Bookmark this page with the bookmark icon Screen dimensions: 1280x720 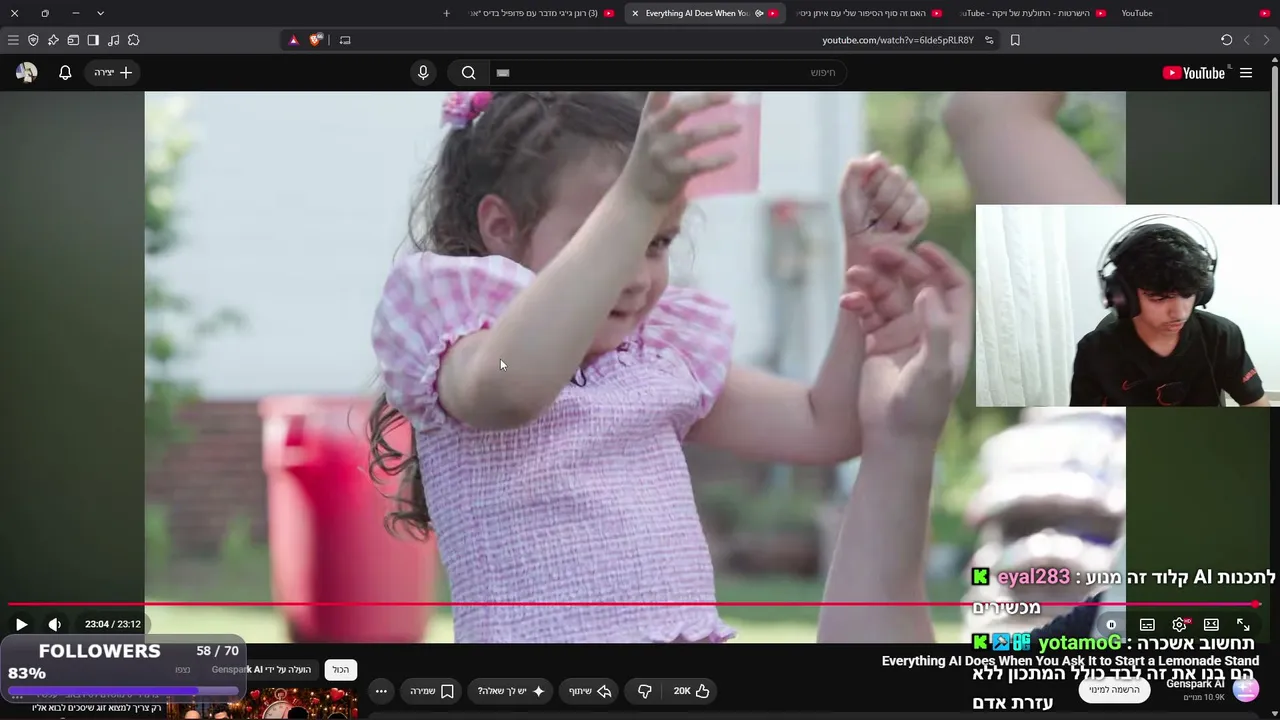point(1015,40)
